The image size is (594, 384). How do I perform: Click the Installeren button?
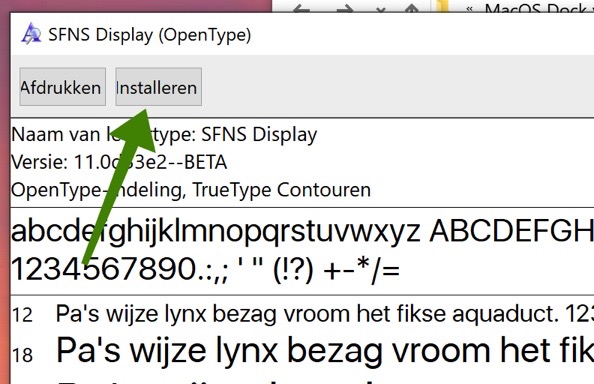[158, 87]
